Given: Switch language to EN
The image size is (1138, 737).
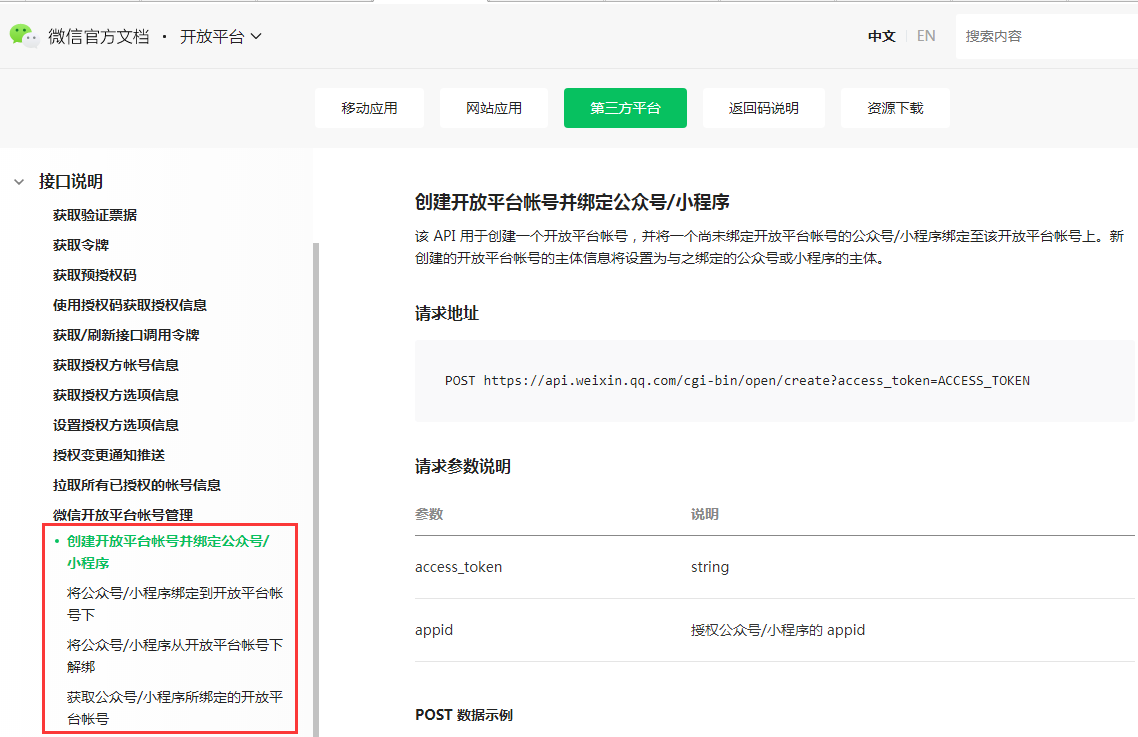Looking at the screenshot, I should point(926,36).
